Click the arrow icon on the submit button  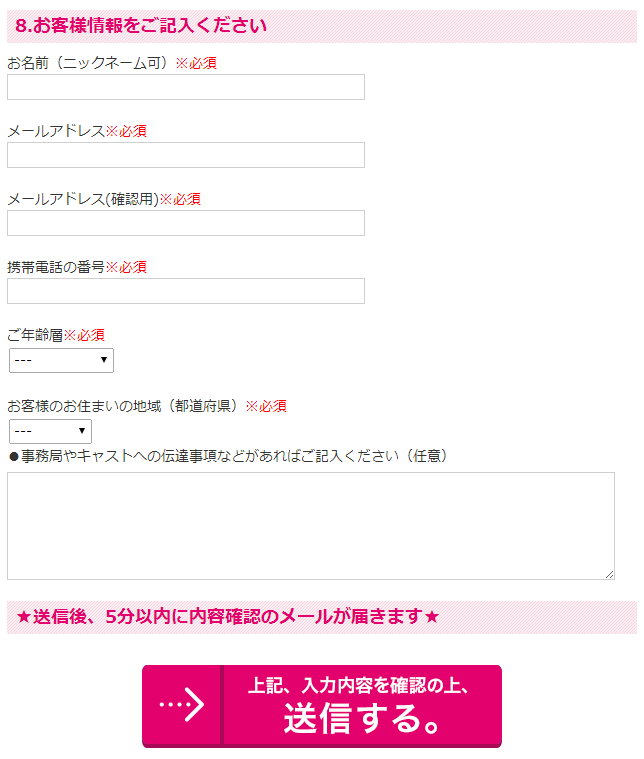click(182, 705)
